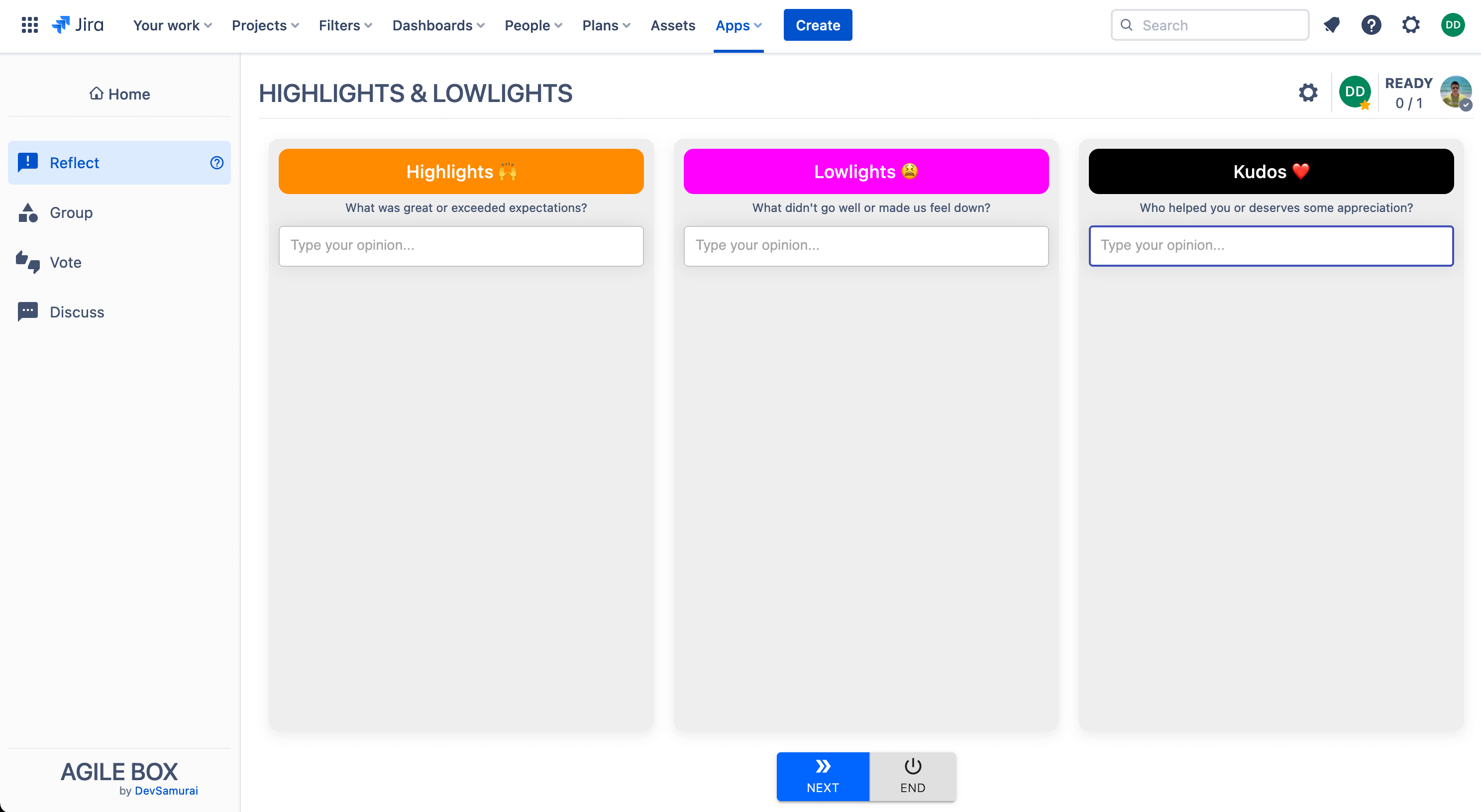Click the Home icon in sidebar
Image resolution: width=1481 pixels, height=812 pixels.
(95, 94)
